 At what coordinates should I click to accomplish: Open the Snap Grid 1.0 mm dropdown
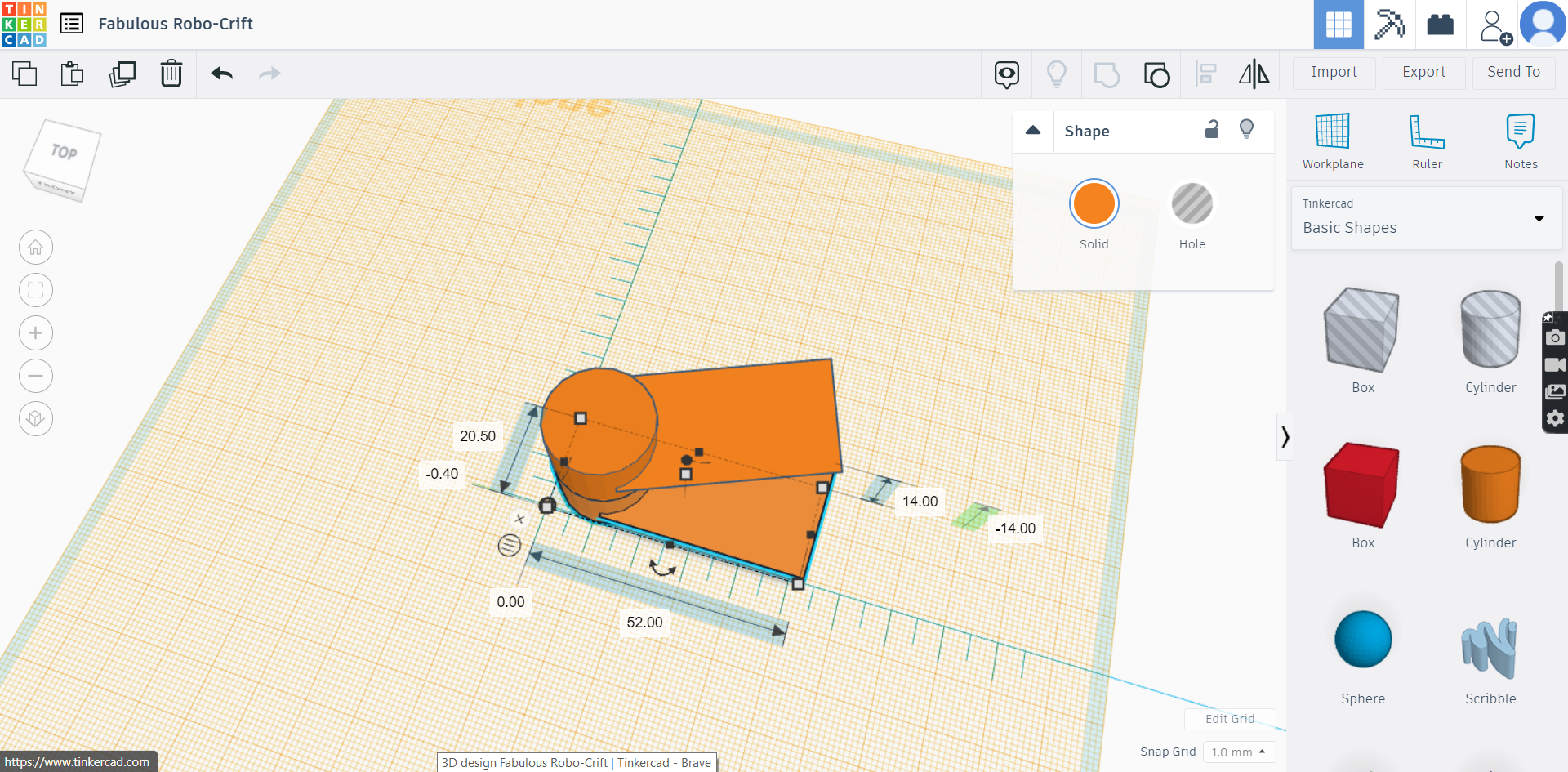[1239, 752]
